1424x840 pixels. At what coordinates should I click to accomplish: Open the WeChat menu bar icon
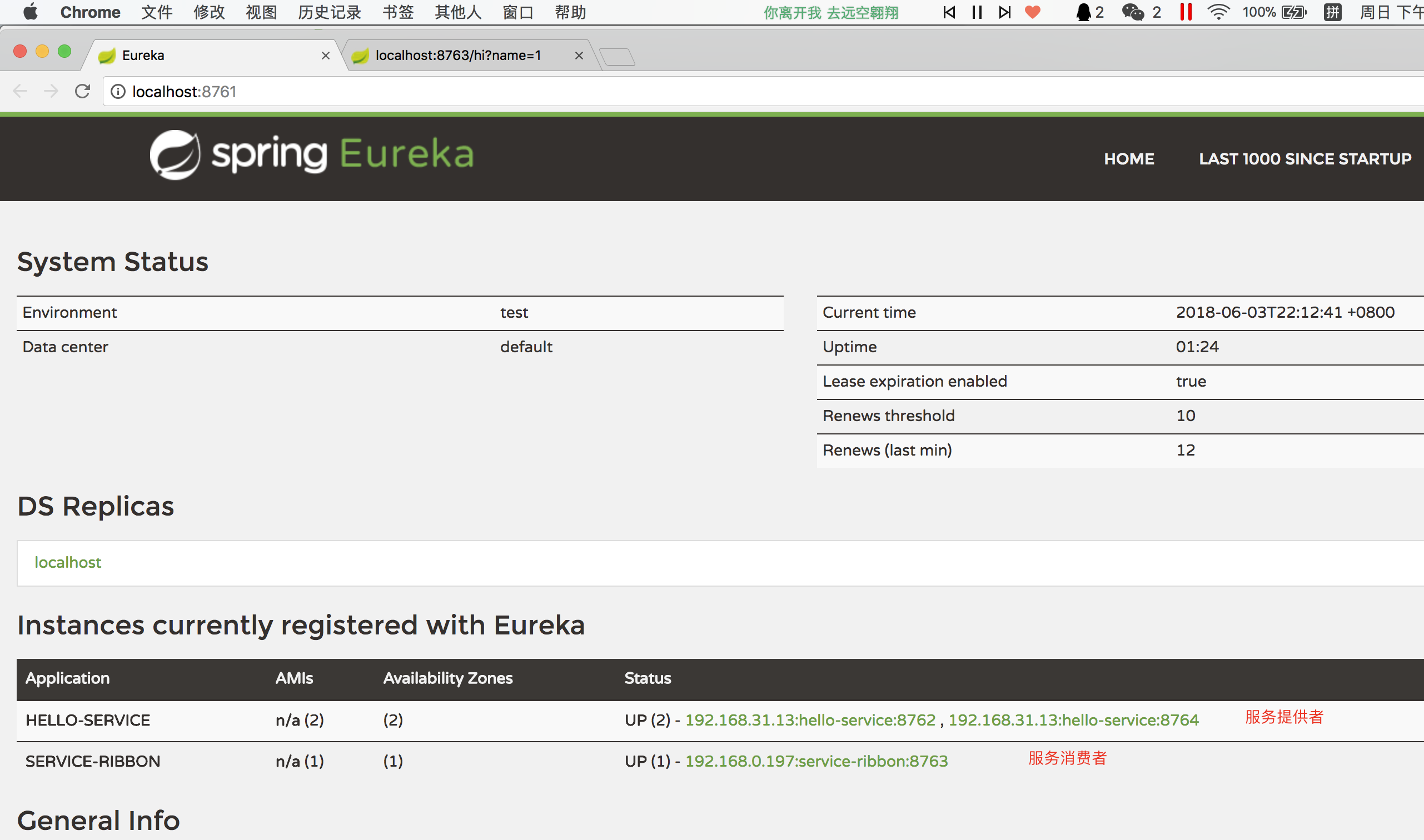click(x=1133, y=12)
